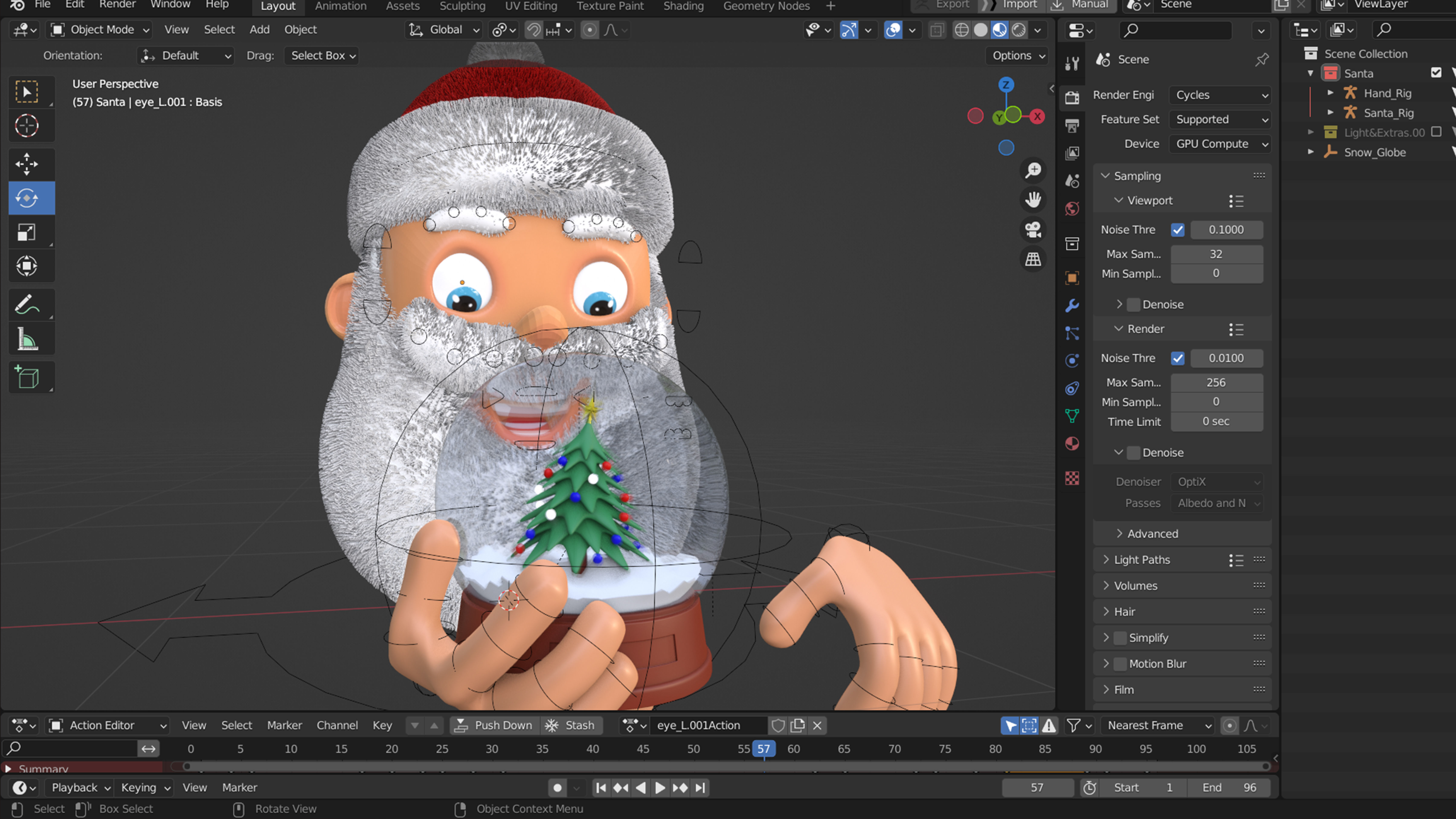Open World properties globe icon
The image size is (1456, 819).
(1072, 209)
